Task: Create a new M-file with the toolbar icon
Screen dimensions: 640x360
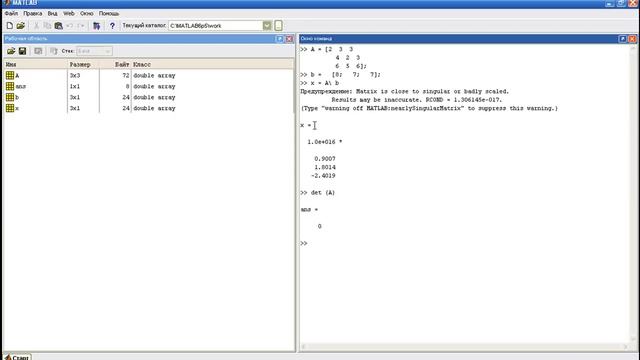Action: pos(9,26)
